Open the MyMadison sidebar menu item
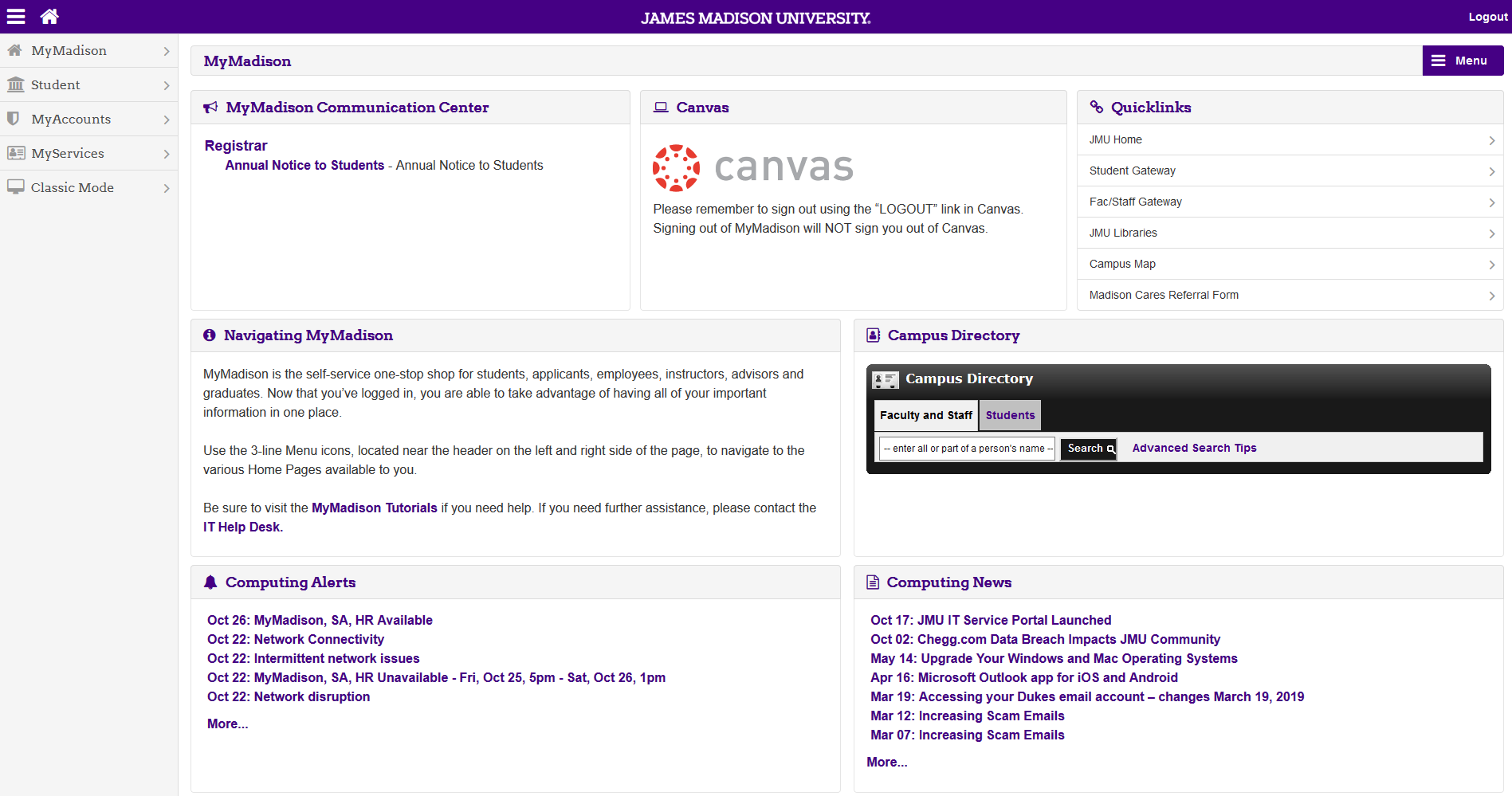The image size is (1512, 796). coord(88,50)
